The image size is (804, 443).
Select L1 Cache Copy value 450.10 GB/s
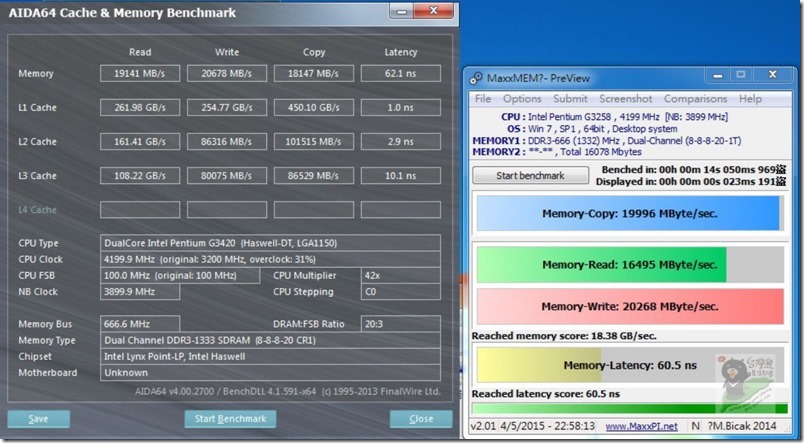(313, 107)
